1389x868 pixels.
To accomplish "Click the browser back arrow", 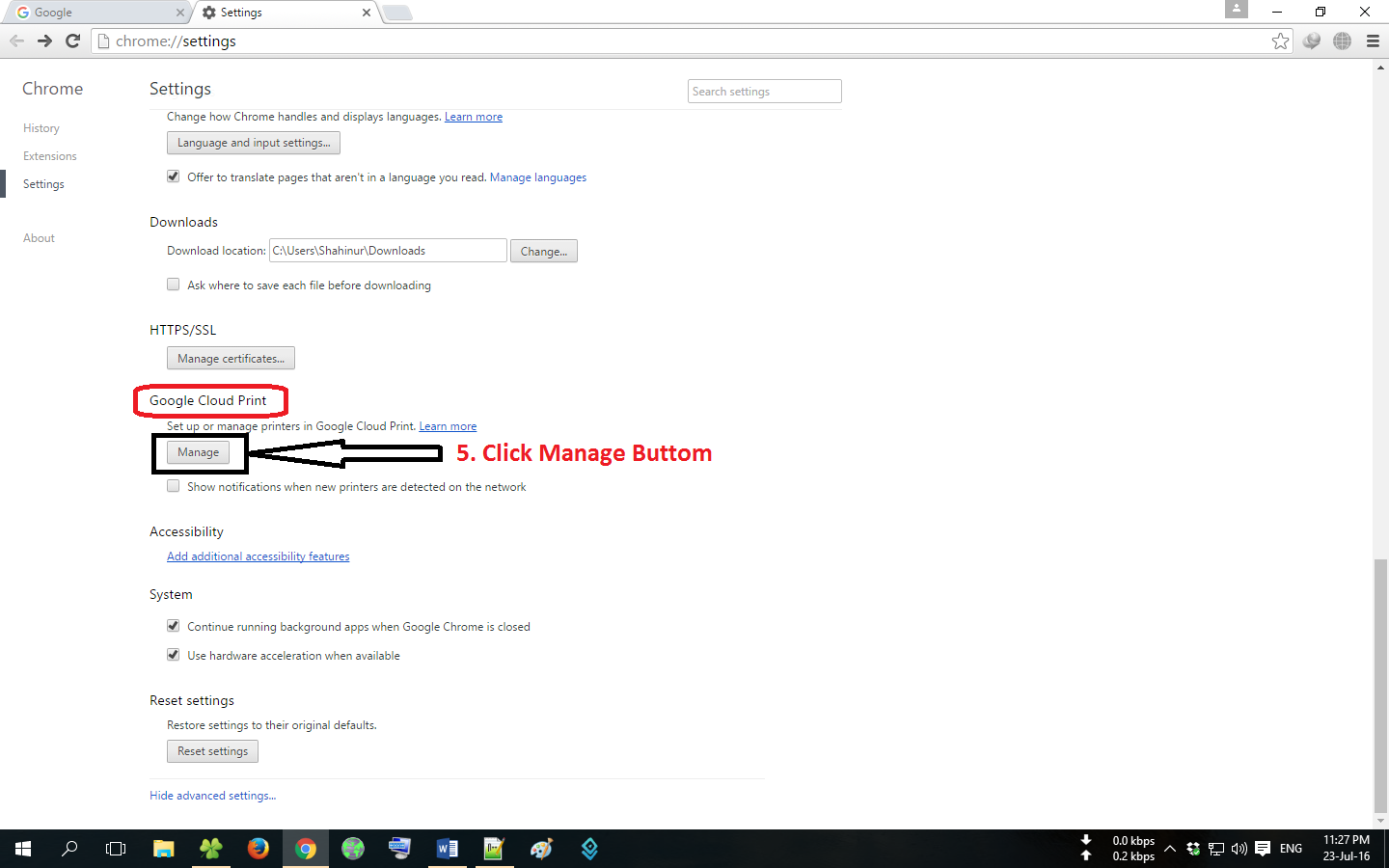I will (x=16, y=41).
